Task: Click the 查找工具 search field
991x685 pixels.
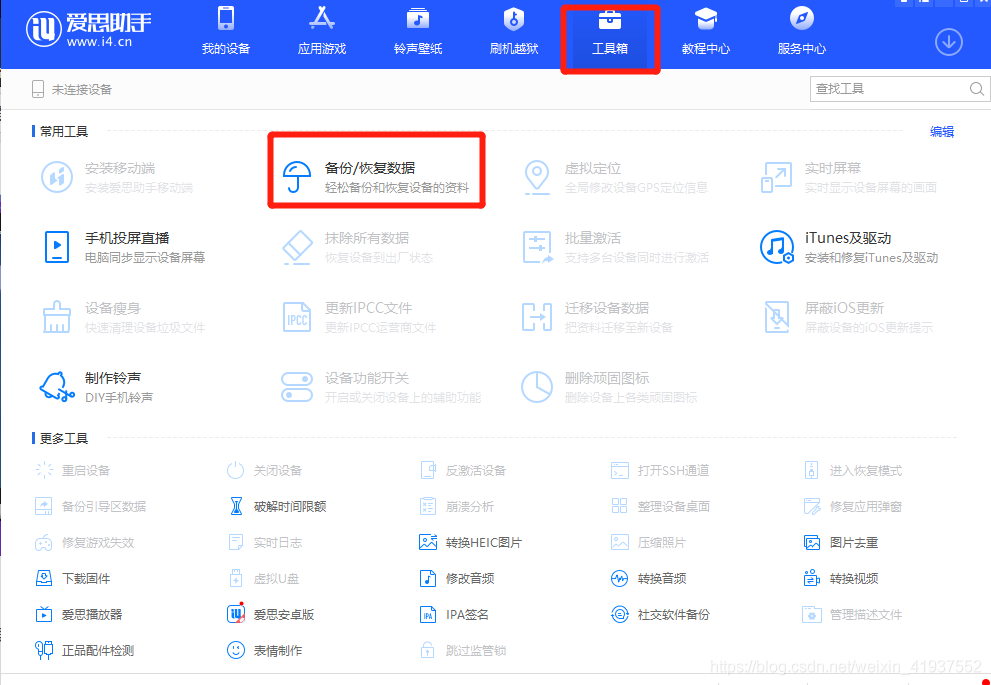Action: [886, 90]
